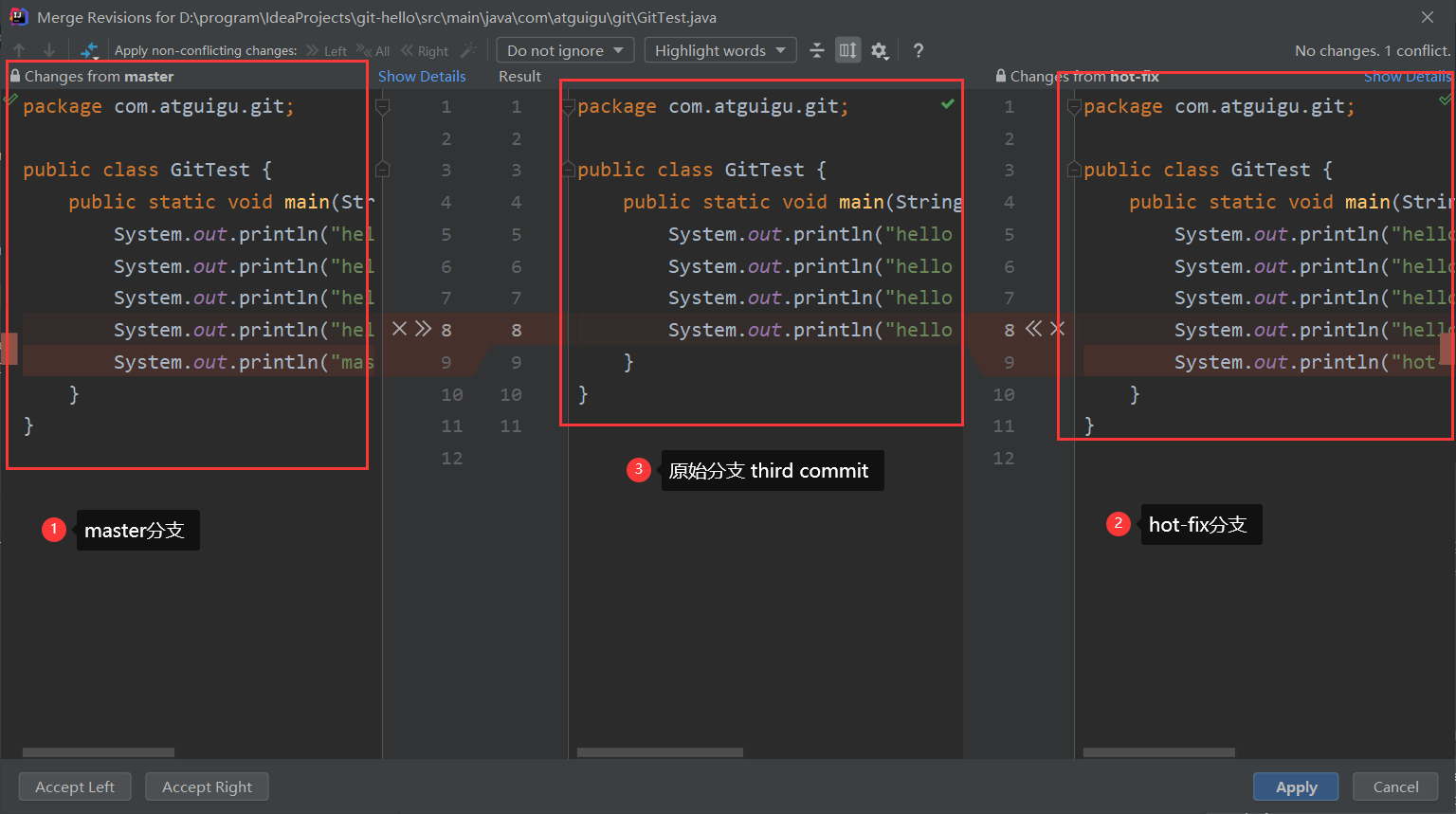Image resolution: width=1456 pixels, height=814 pixels.
Task: Ignore master's conflicting change with the X
Action: click(x=398, y=329)
